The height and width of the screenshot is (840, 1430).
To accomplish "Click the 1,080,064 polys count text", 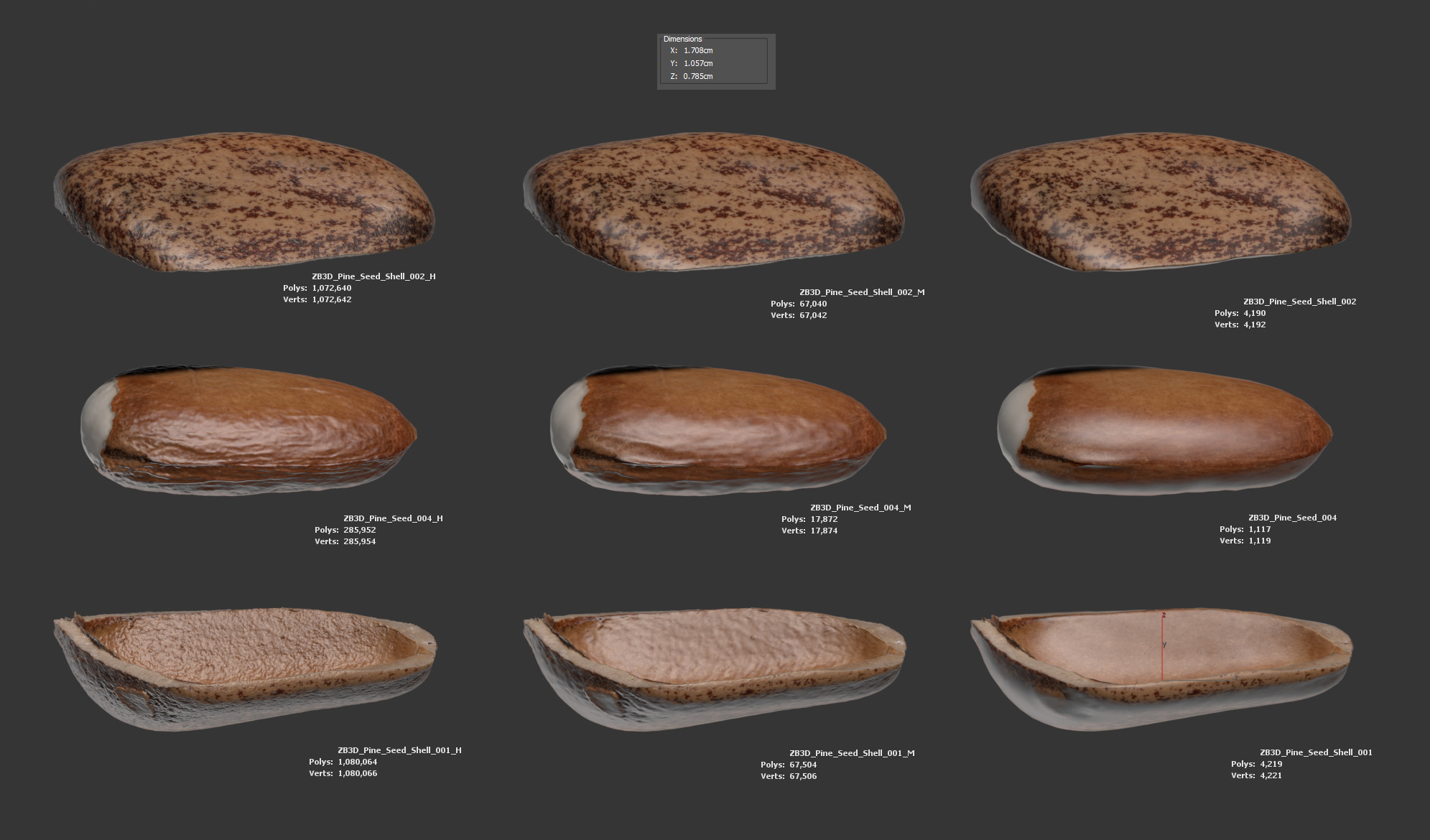I will tap(357, 762).
